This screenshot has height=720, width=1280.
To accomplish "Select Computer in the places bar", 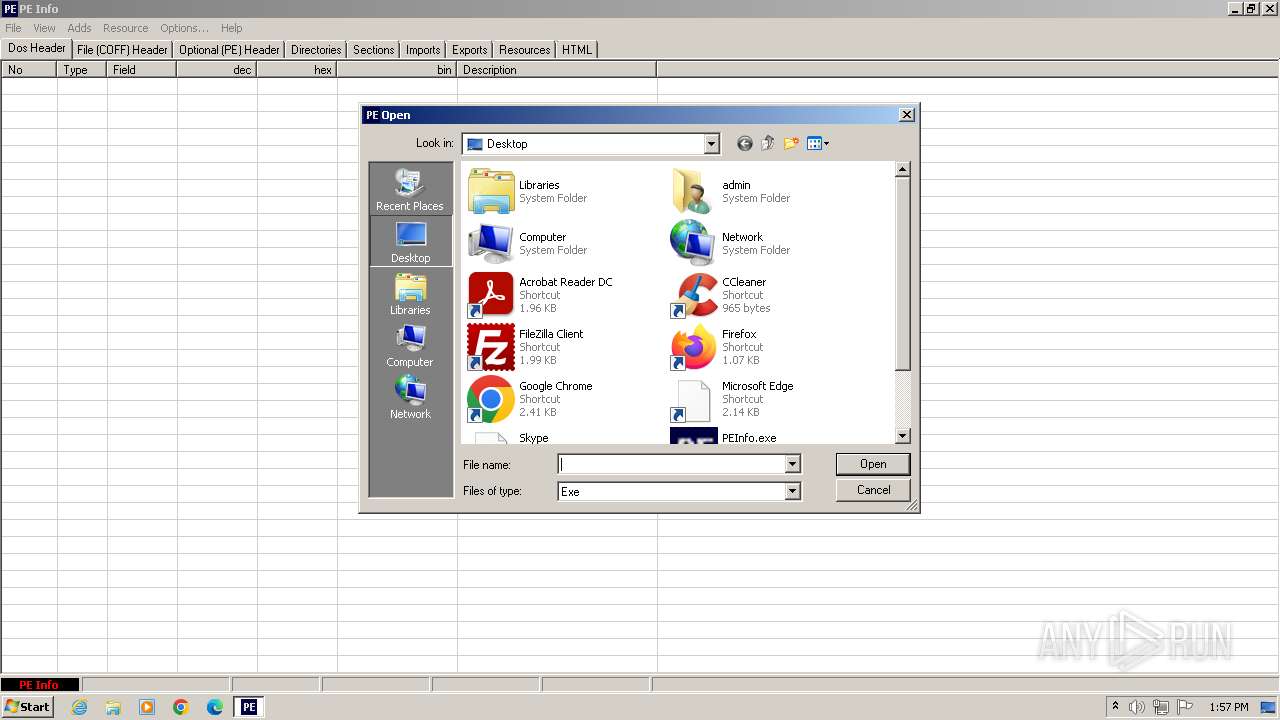I will click(410, 345).
